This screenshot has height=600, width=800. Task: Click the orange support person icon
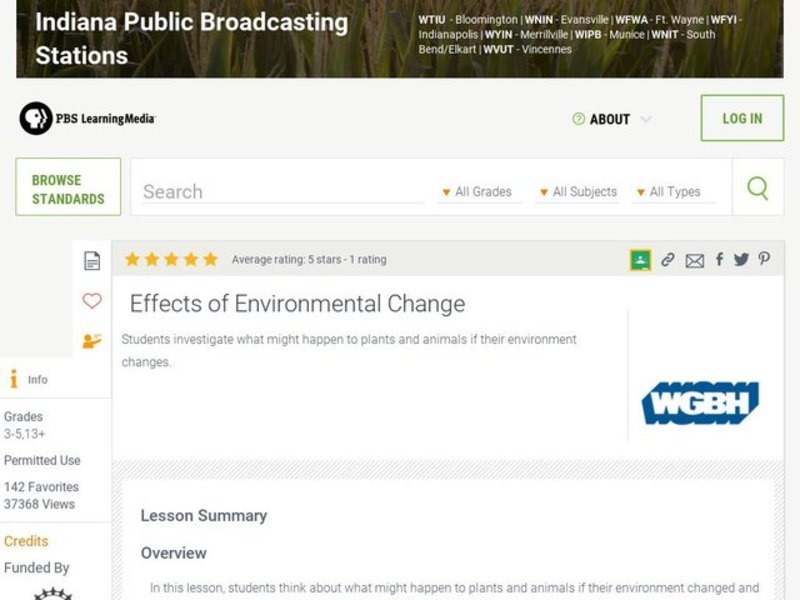(x=91, y=340)
